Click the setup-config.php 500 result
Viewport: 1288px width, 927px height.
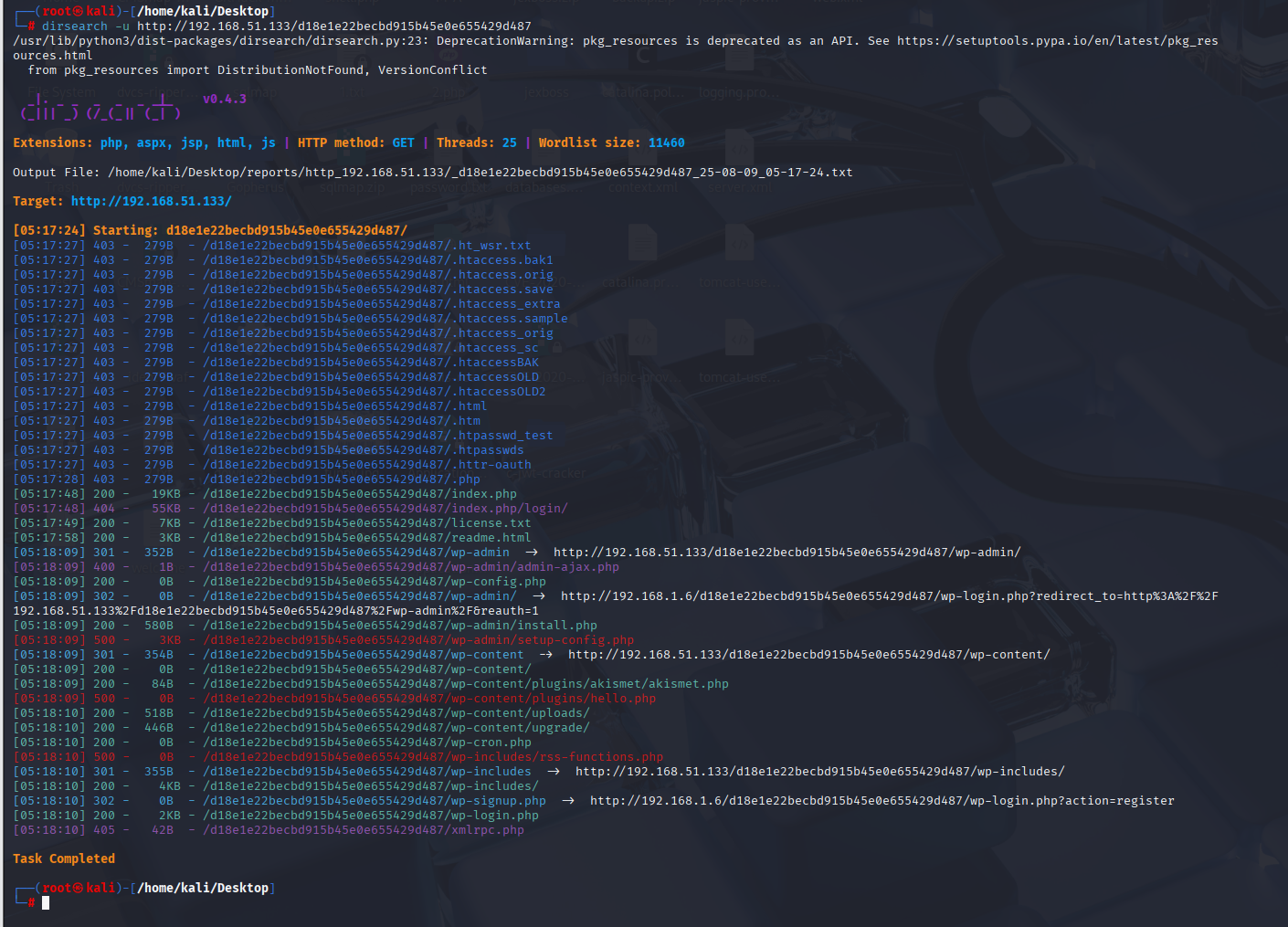[323, 639]
